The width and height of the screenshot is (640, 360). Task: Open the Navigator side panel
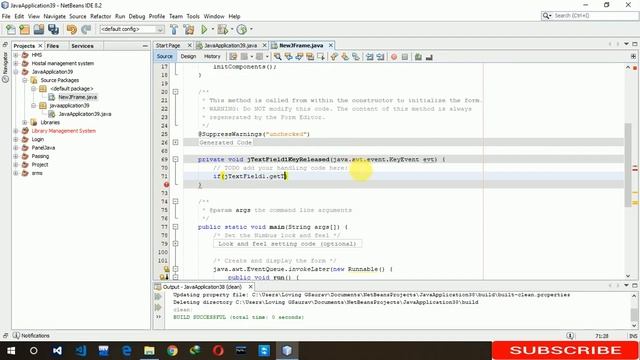tap(5, 67)
